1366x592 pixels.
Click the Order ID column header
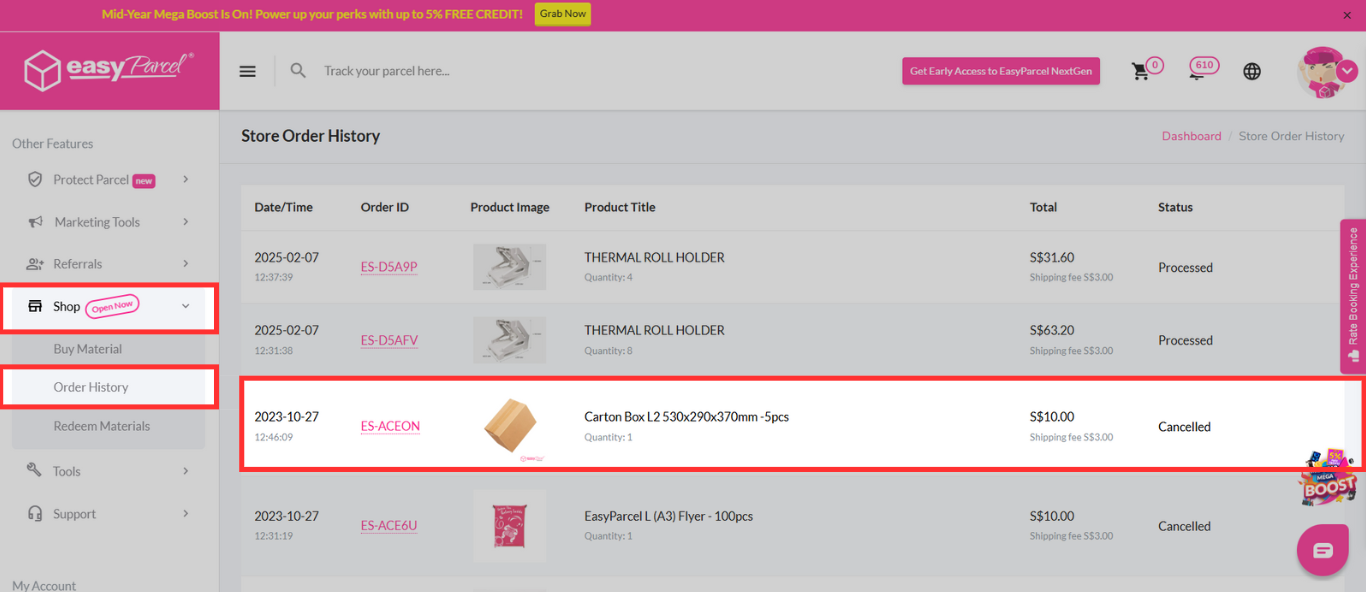point(385,207)
